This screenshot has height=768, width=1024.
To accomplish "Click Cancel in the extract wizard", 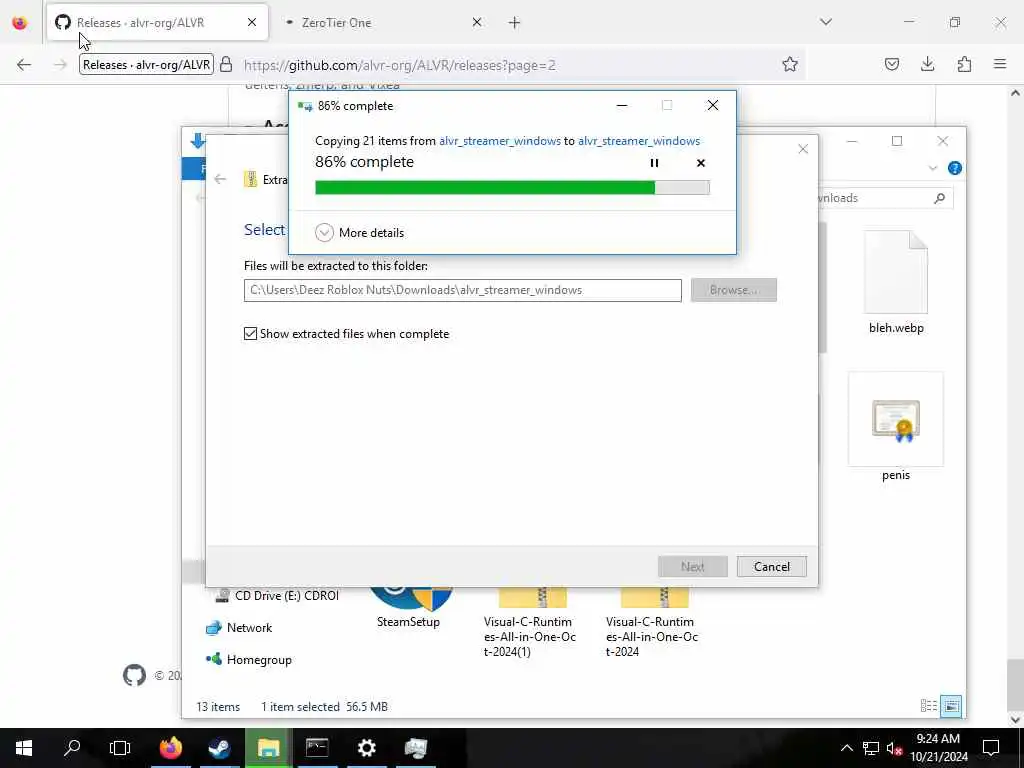I will (x=771, y=566).
